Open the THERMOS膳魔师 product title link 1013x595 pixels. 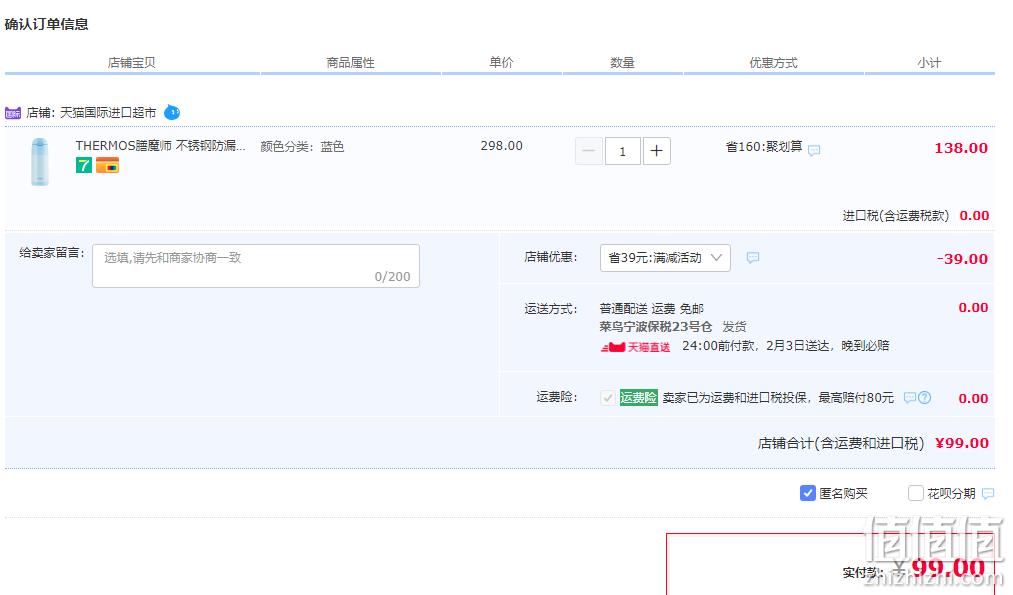coord(160,146)
